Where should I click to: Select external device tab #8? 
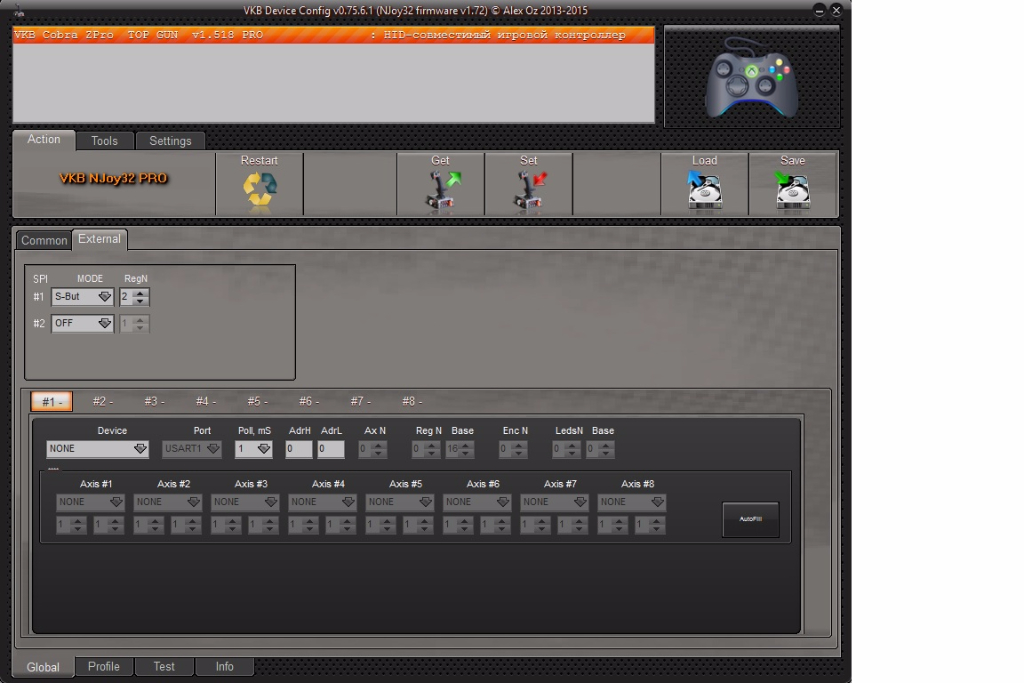tap(411, 401)
